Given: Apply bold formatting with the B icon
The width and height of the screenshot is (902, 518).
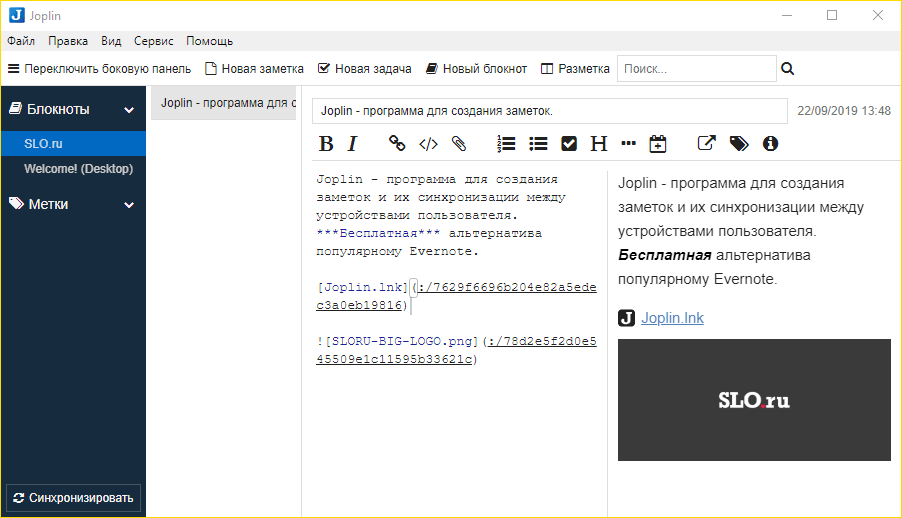Looking at the screenshot, I should (326, 144).
